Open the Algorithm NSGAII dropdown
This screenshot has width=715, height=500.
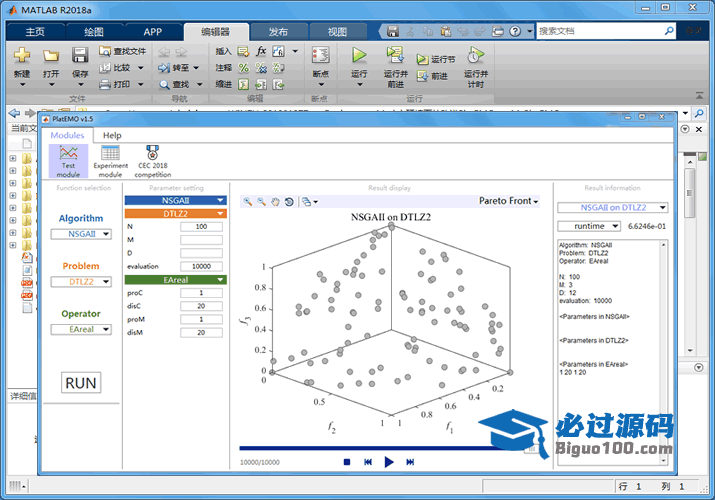tap(81, 234)
